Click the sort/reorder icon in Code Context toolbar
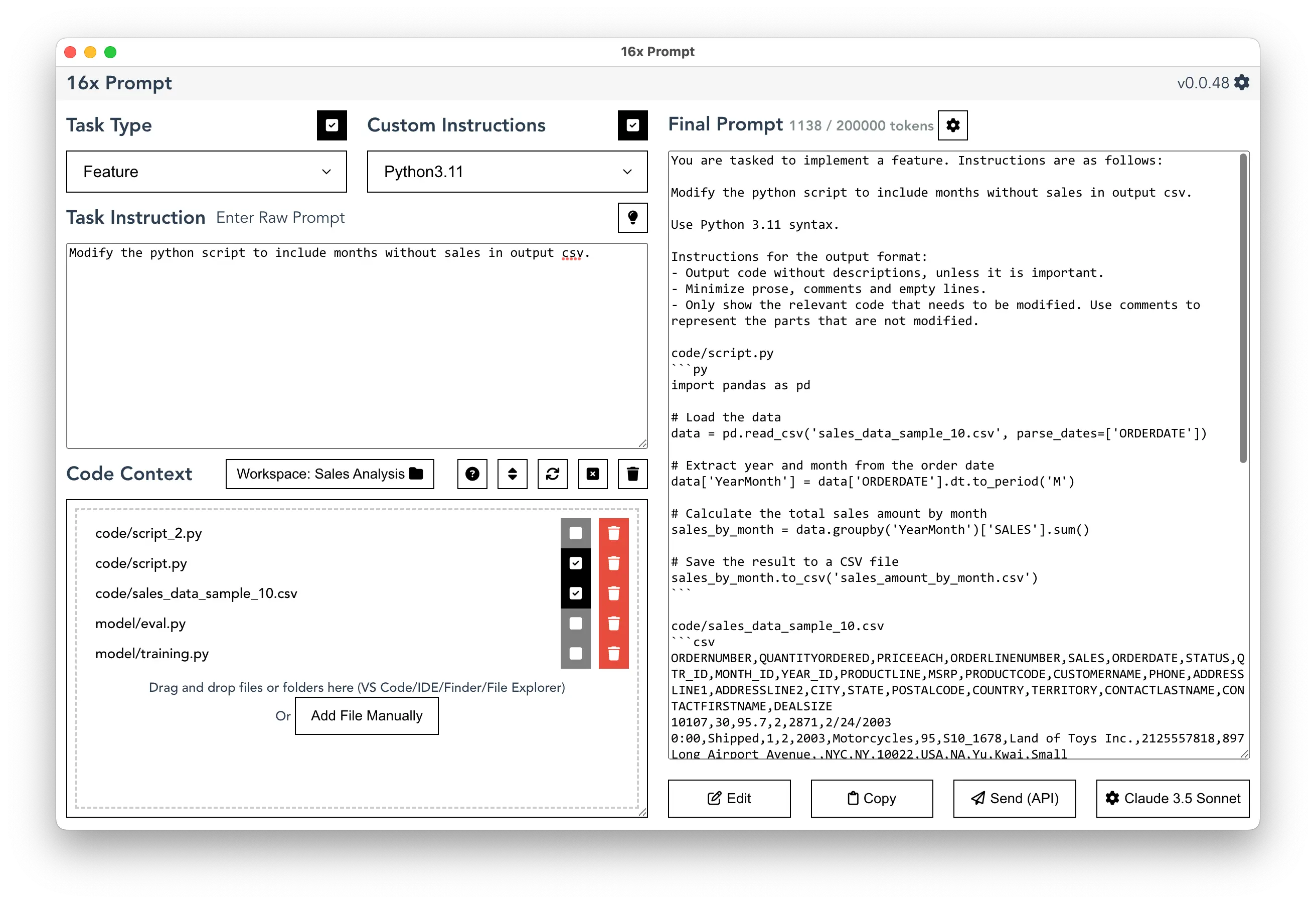The height and width of the screenshot is (904, 1316). (x=511, y=474)
